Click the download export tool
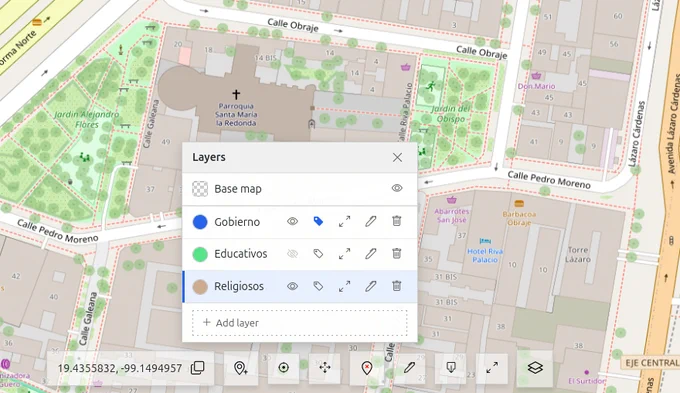The height and width of the screenshot is (393, 680). [451, 368]
